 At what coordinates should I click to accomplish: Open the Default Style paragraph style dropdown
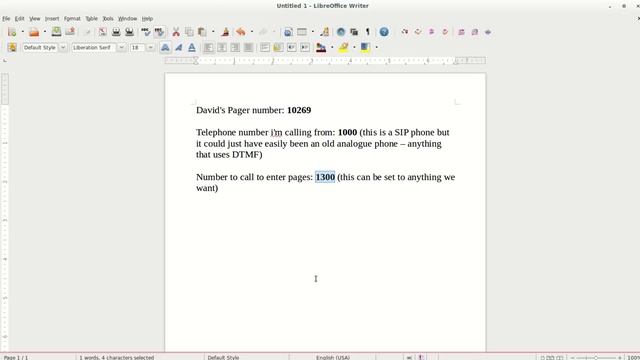point(63,47)
